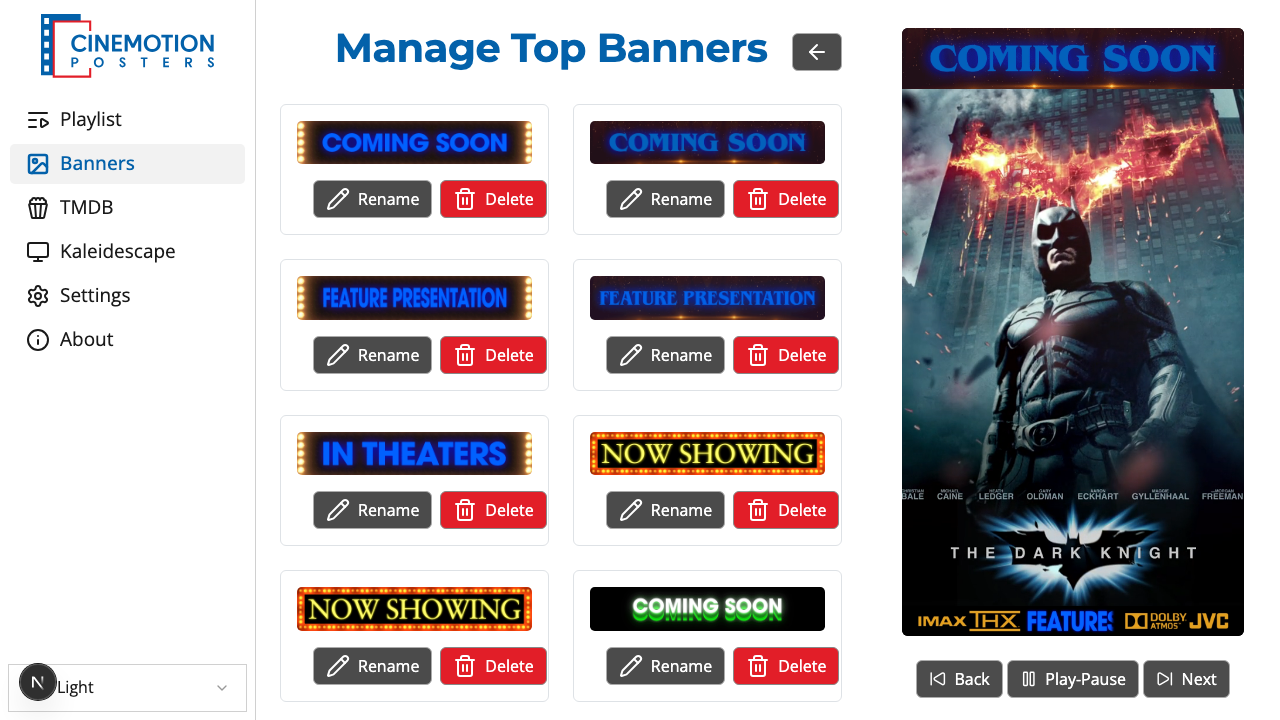Rename the left-column Now Showing banner
Screen dimensions: 1280x720
(x=372, y=666)
